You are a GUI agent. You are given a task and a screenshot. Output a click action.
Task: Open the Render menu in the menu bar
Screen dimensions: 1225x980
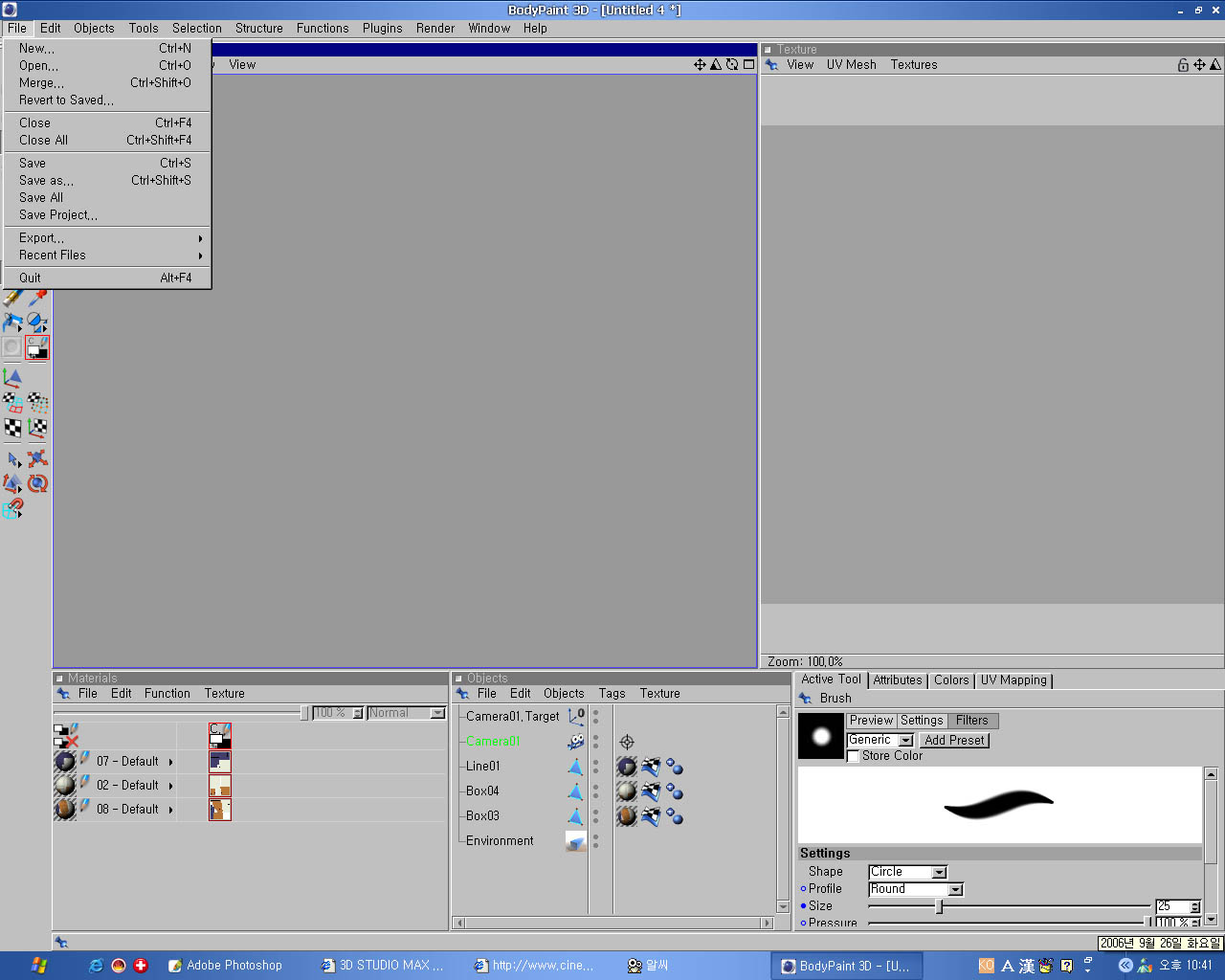(x=435, y=29)
